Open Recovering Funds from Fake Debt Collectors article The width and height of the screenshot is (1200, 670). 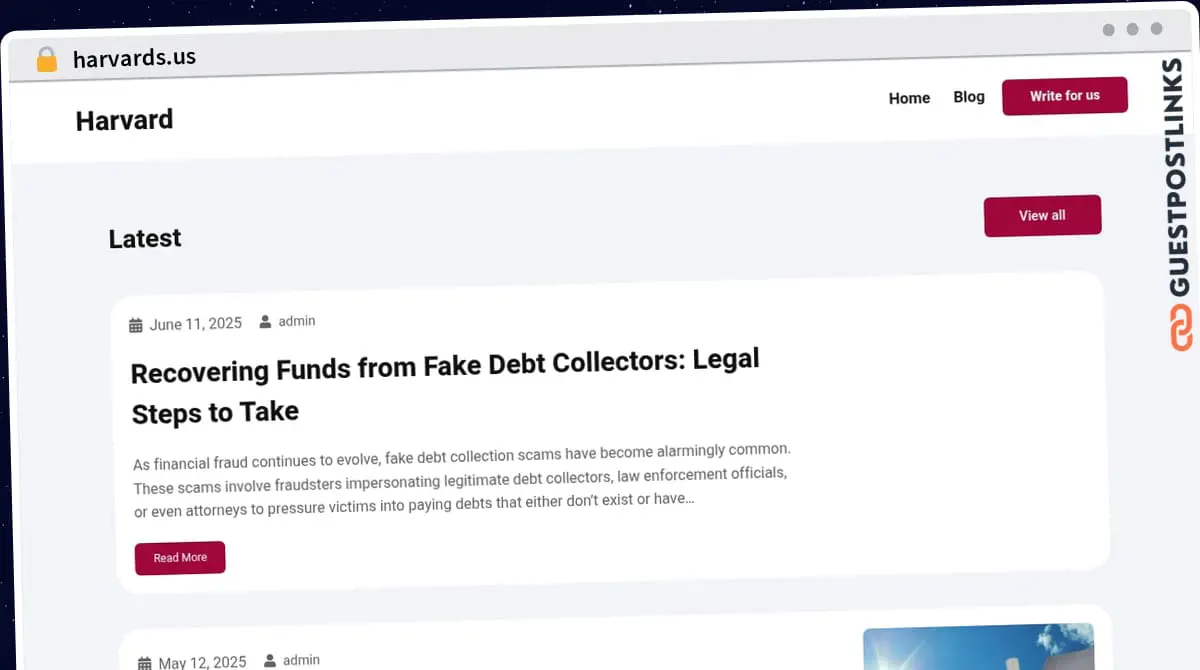445,386
